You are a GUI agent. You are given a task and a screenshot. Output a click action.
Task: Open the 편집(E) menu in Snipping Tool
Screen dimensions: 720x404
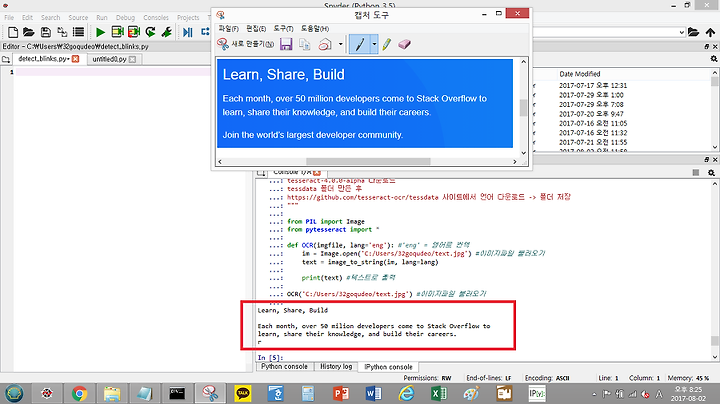click(256, 28)
